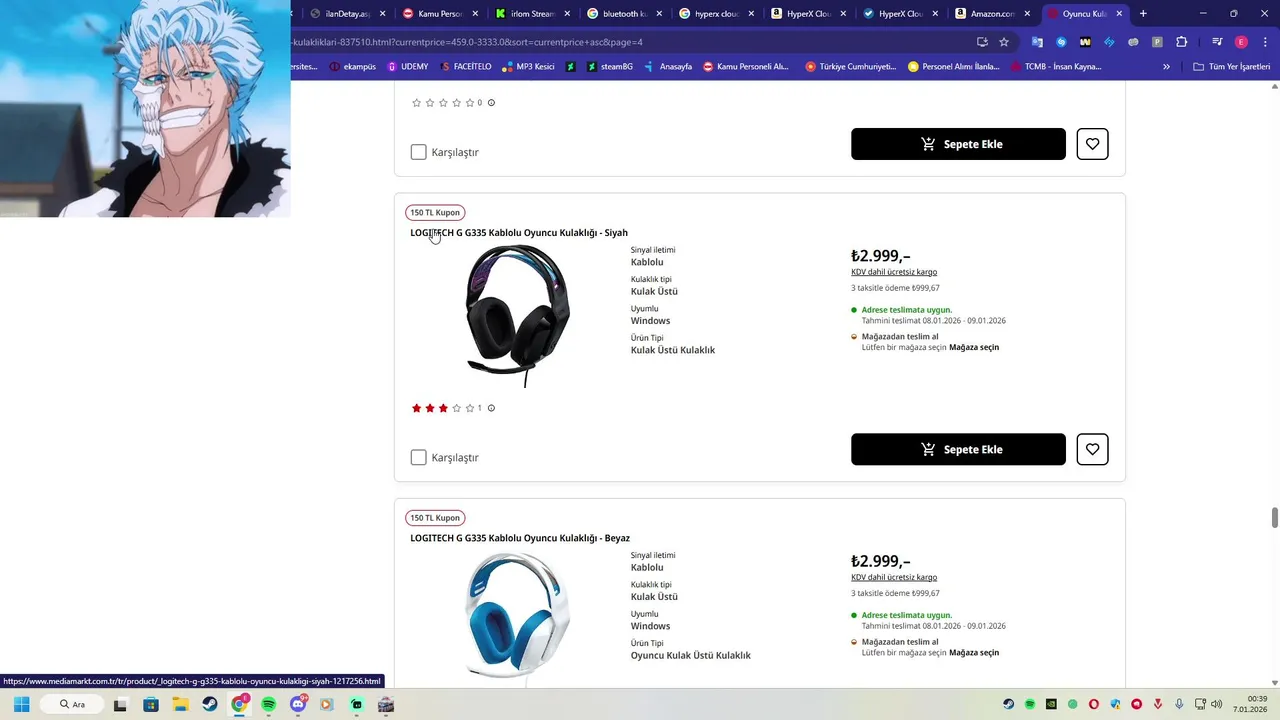Click the 150 TL Kupon badge on black G335
Viewport: 1280px width, 720px height.
click(x=435, y=212)
